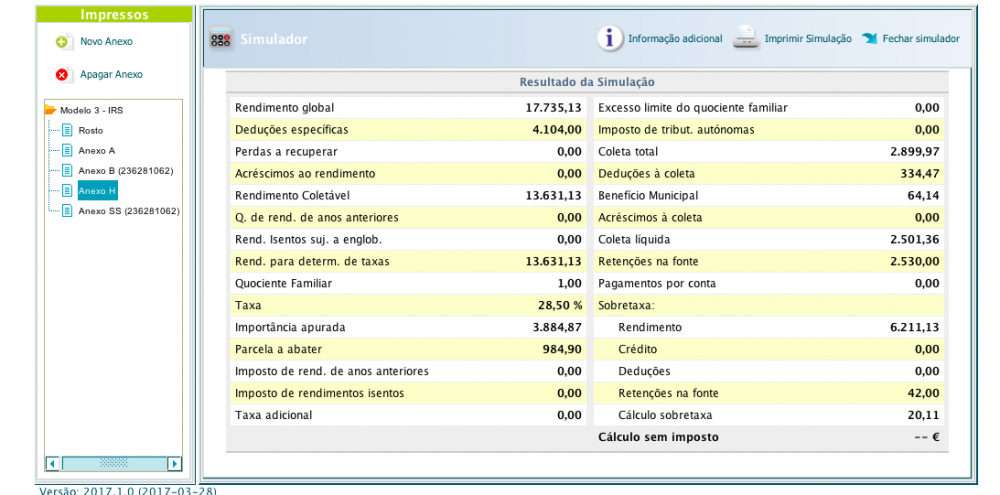Click the Coleta líquida value 2.501,36
The height and width of the screenshot is (495, 1000).
(915, 239)
